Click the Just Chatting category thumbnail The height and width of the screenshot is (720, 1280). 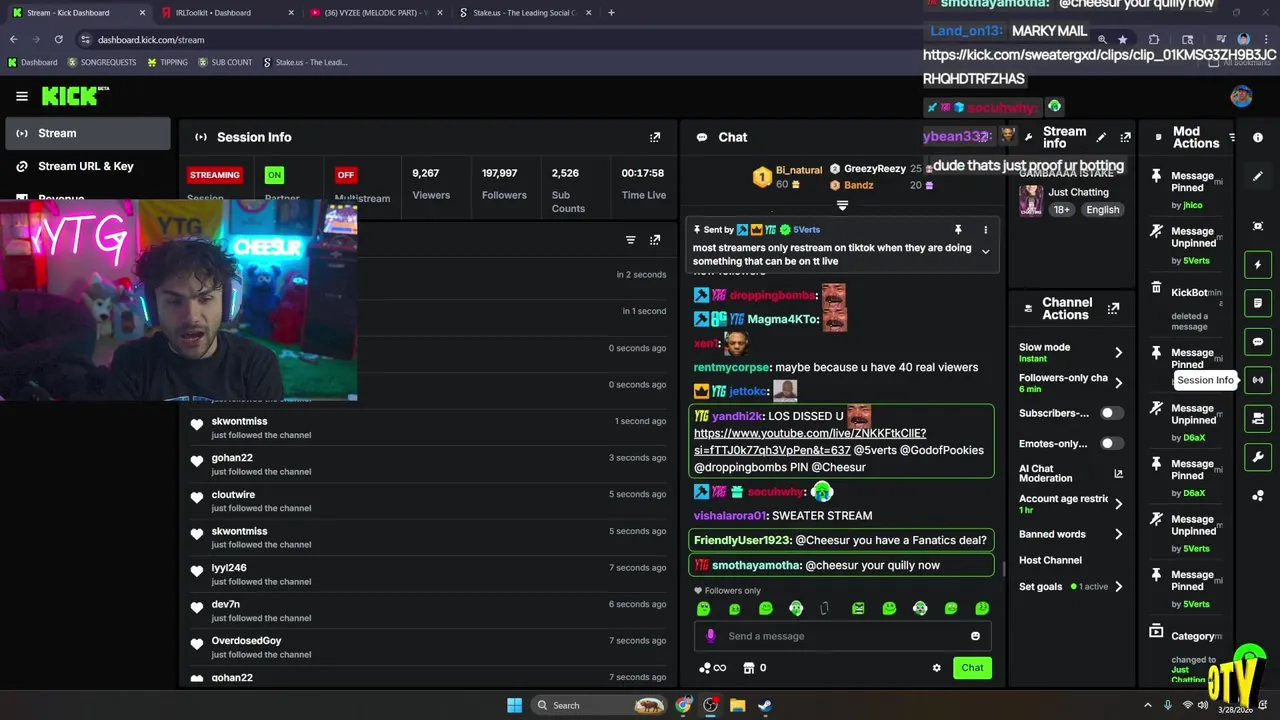click(1031, 200)
